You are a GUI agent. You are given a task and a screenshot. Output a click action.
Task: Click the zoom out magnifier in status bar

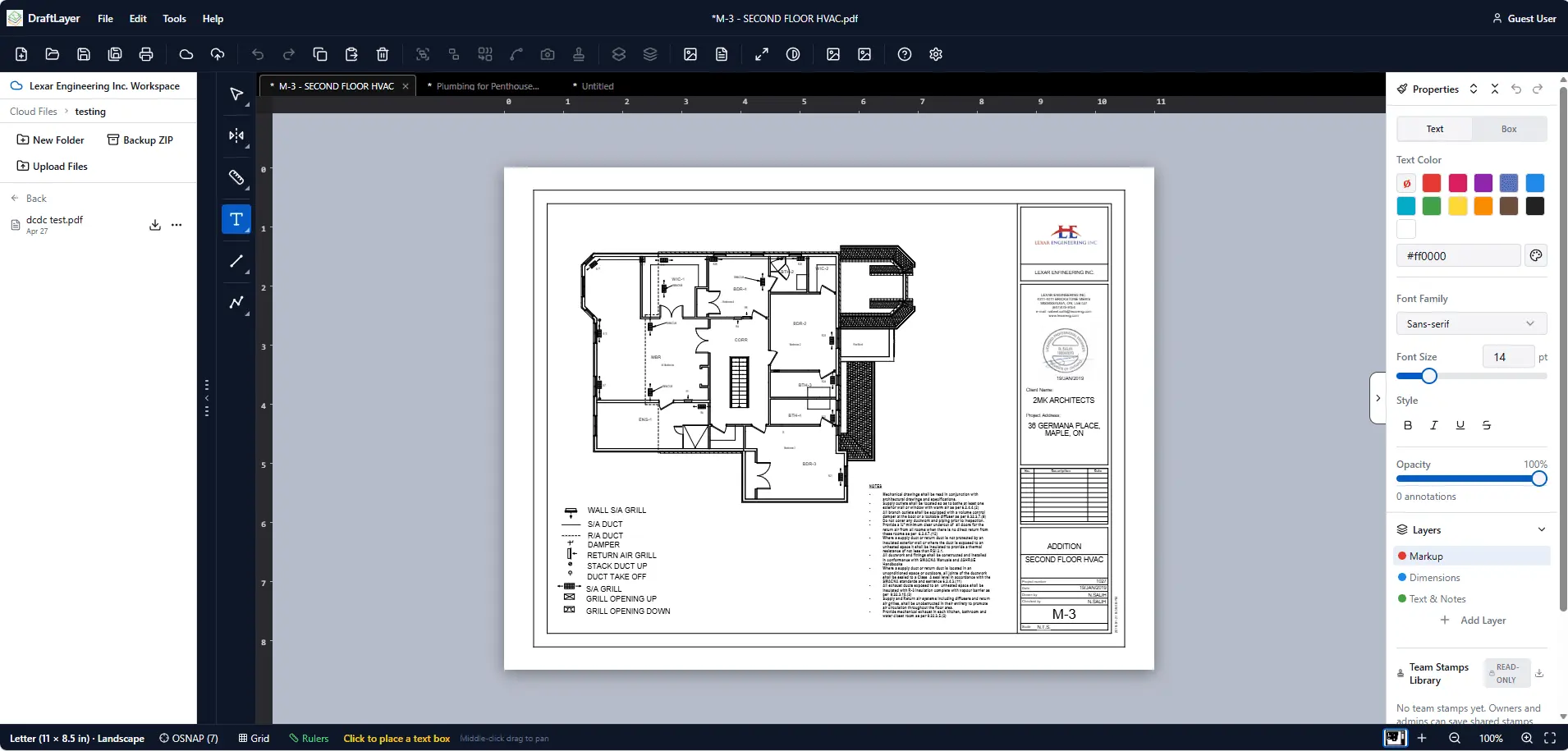click(x=1455, y=738)
